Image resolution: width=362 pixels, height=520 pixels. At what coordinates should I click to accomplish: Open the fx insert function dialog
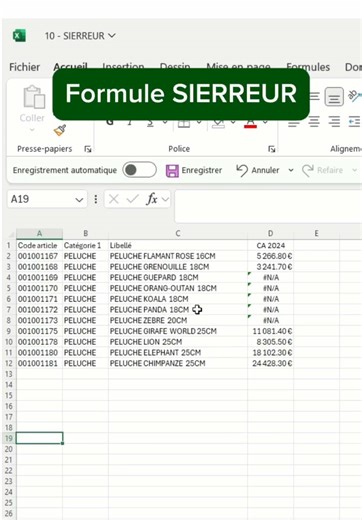point(152,199)
